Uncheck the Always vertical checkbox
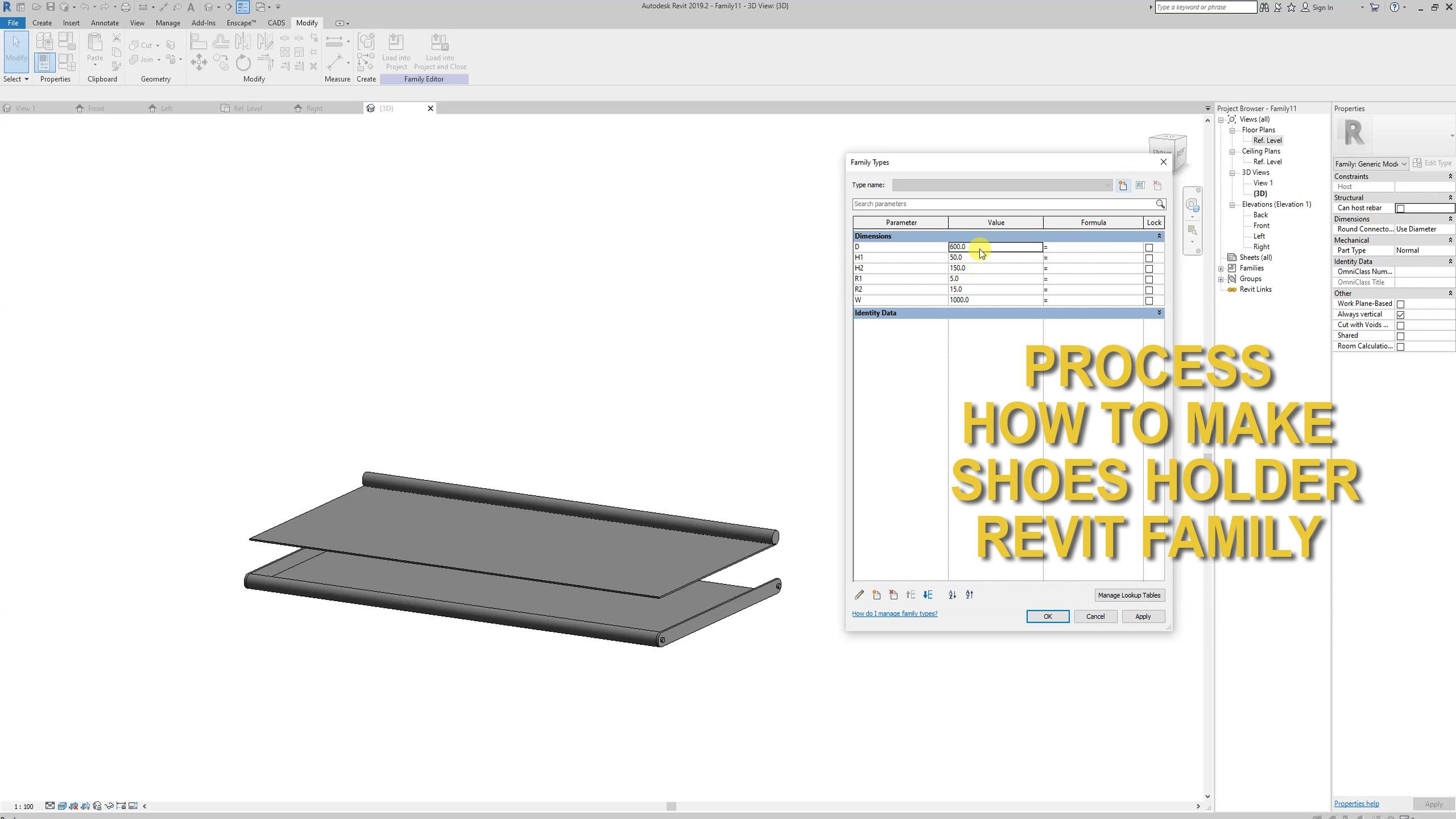Viewport: 1456px width, 819px height. (x=1401, y=314)
